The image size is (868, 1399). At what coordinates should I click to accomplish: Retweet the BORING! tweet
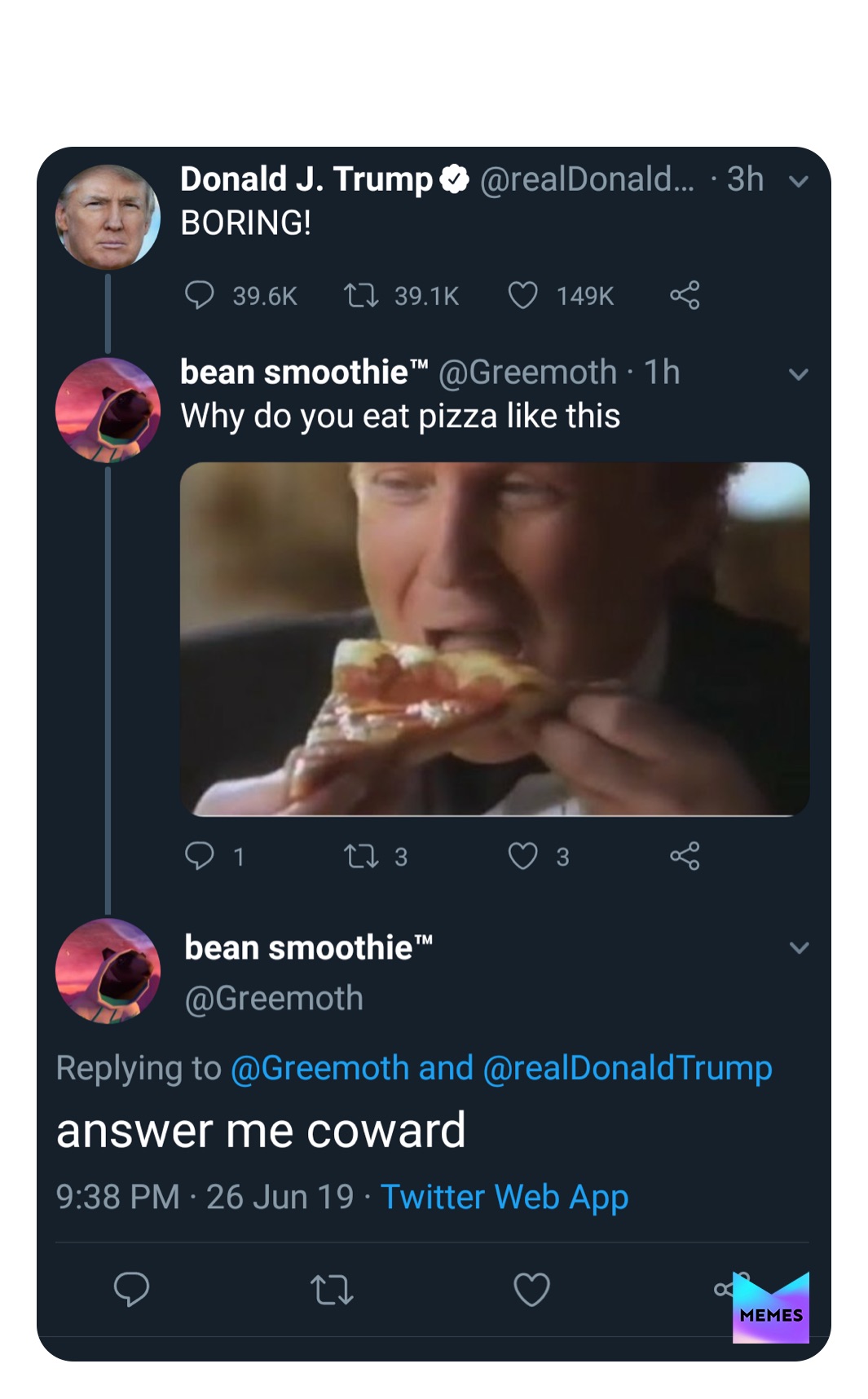pos(361,295)
